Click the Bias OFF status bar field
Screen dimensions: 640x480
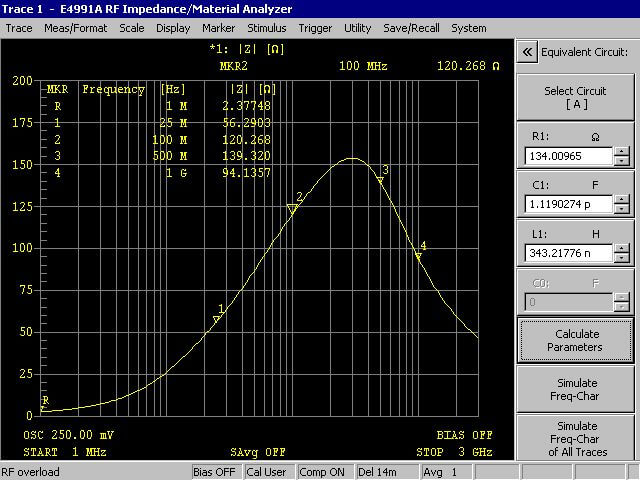(217, 472)
